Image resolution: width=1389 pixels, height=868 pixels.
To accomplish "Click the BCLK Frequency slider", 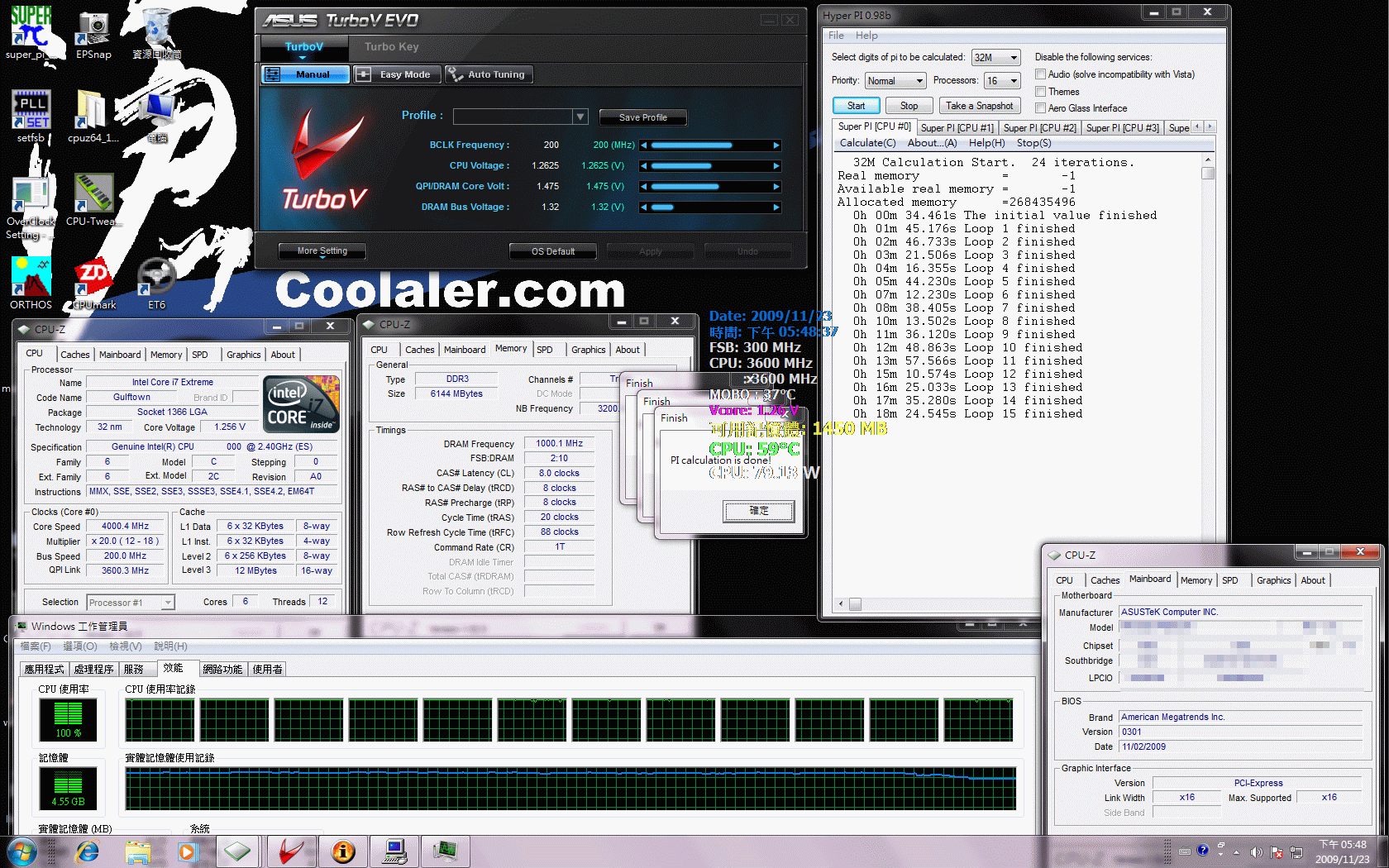I will click(711, 145).
